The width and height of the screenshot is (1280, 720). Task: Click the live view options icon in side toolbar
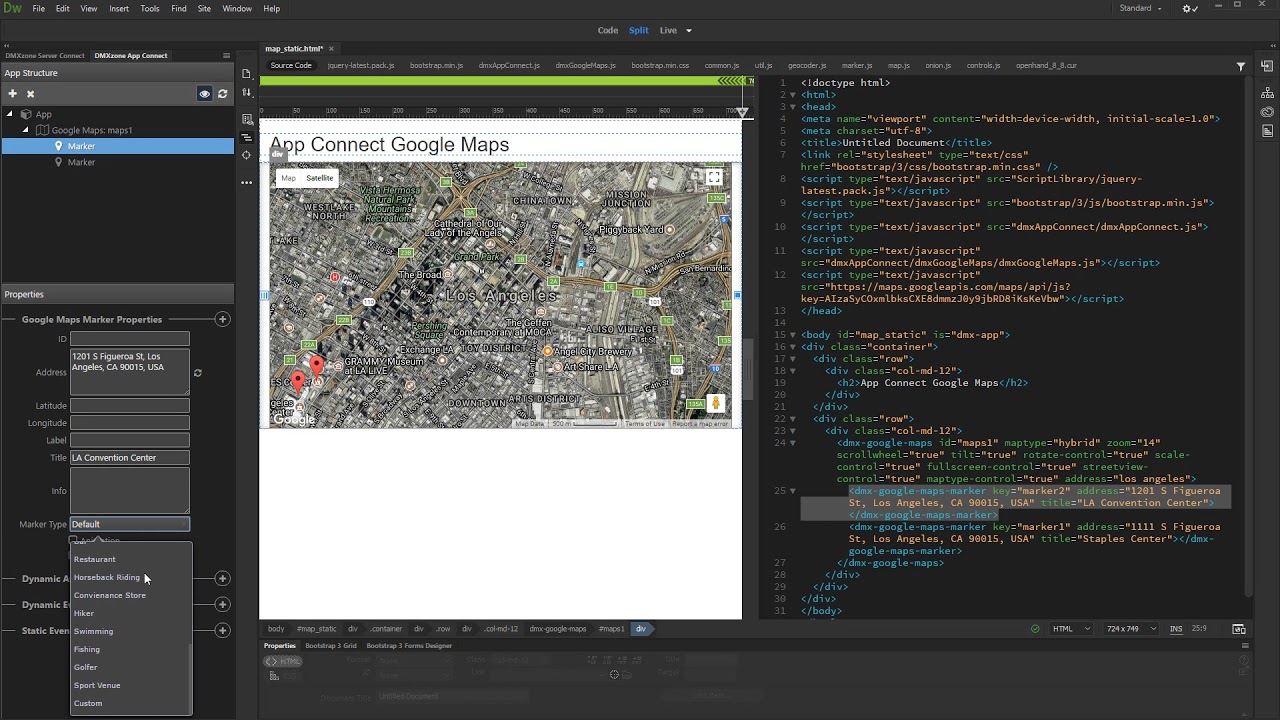coord(246,119)
